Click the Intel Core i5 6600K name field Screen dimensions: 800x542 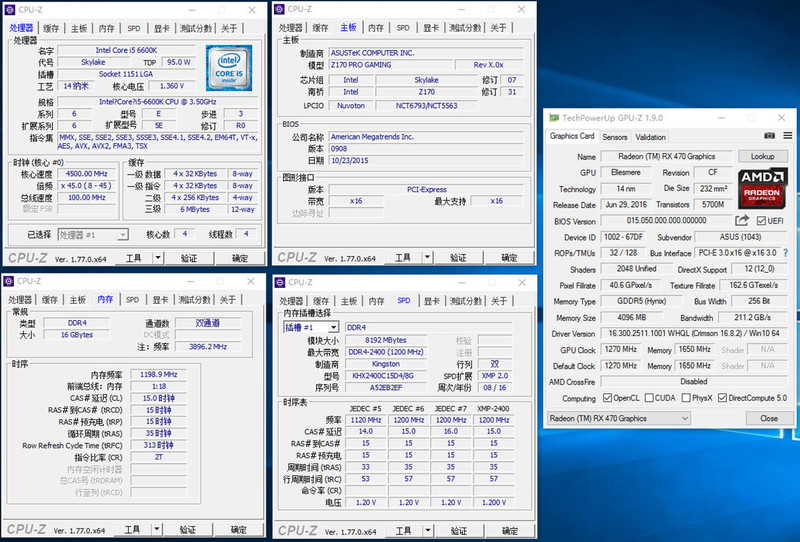[126, 50]
